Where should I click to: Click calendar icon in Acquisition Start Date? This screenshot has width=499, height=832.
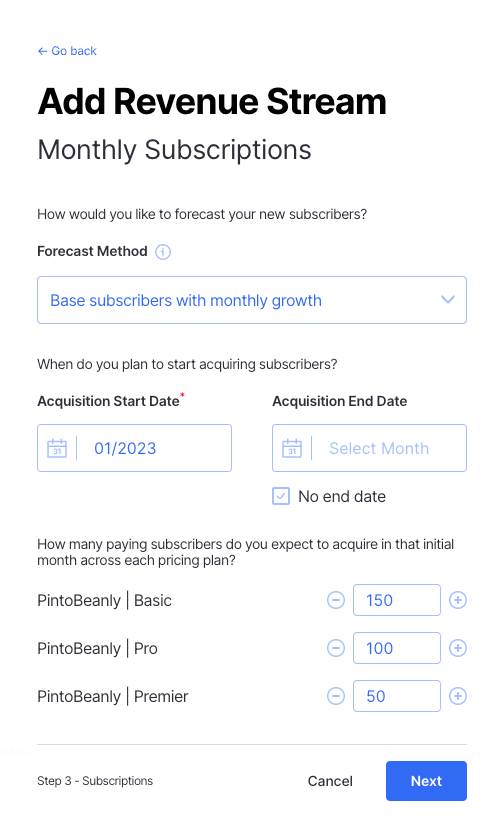click(57, 448)
